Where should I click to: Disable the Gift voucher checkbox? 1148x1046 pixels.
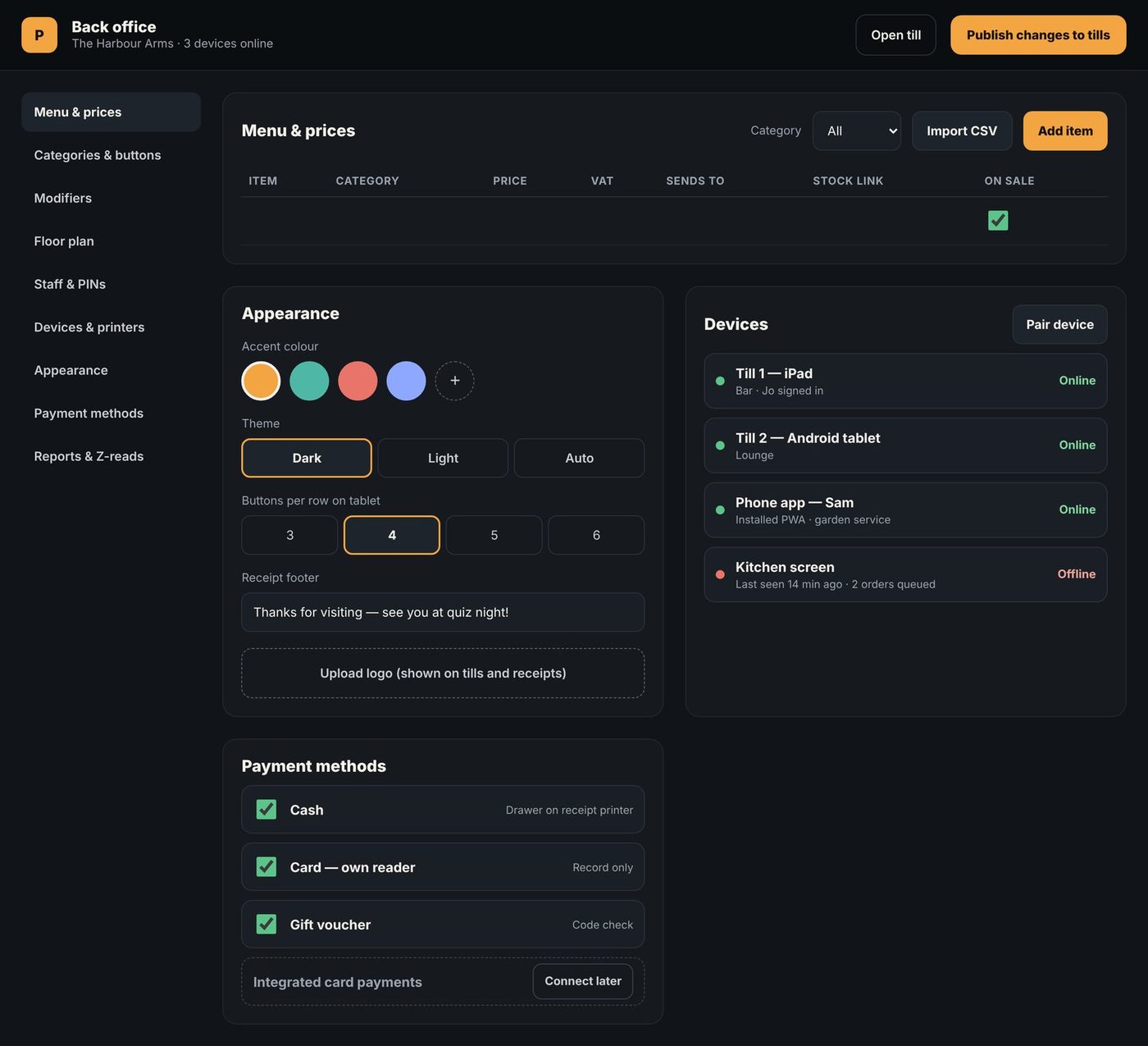(x=266, y=925)
